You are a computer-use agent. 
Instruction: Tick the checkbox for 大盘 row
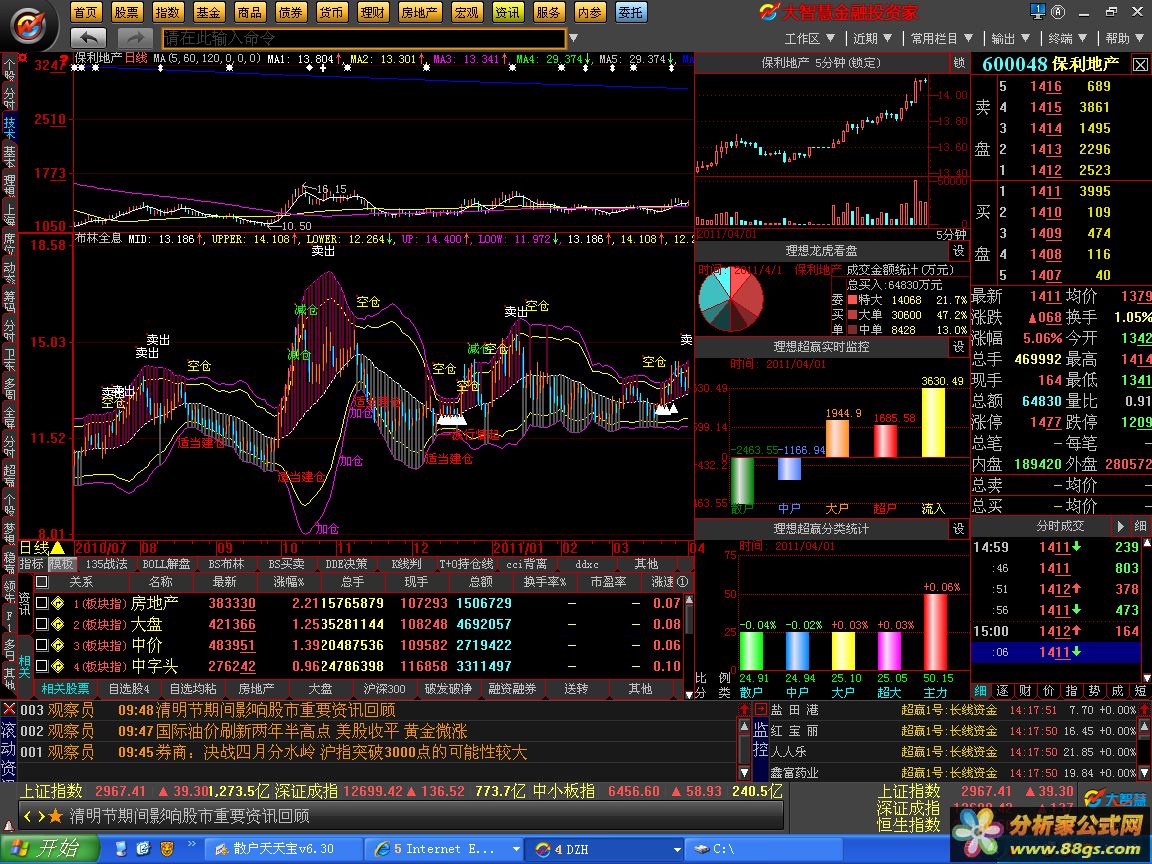(42, 624)
